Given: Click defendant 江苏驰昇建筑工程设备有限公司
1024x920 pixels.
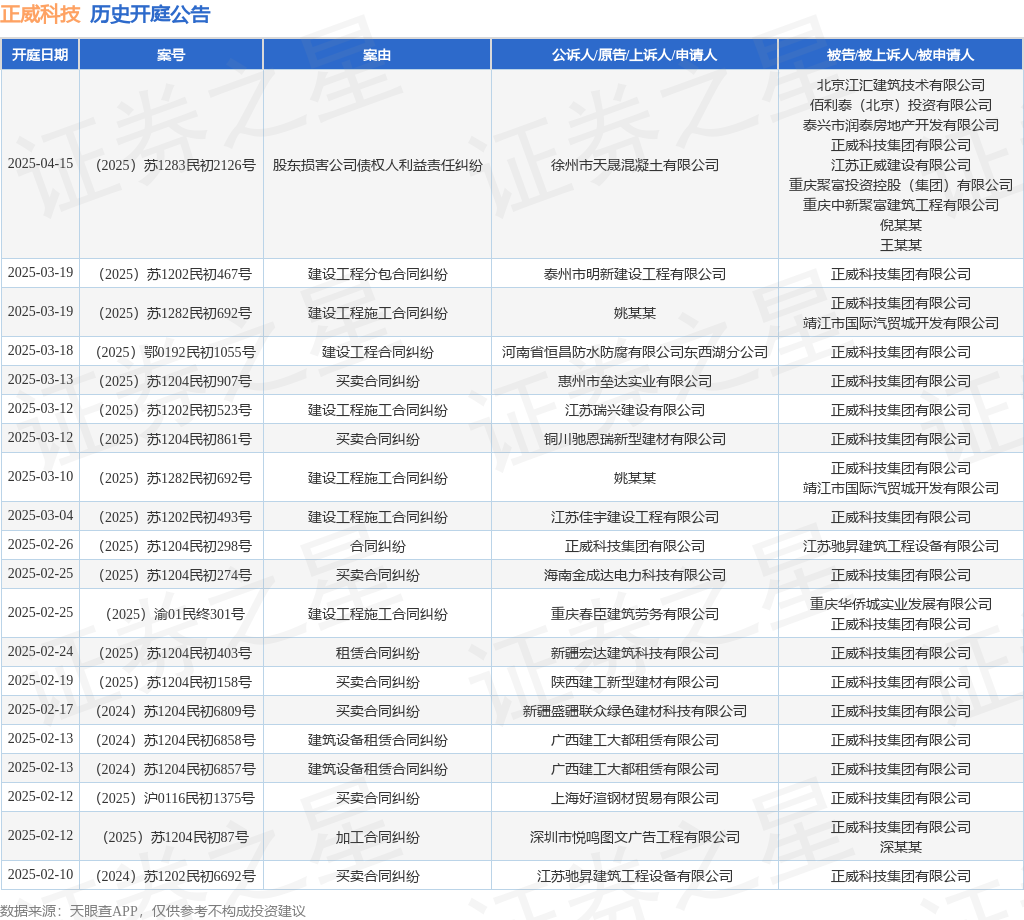Looking at the screenshot, I should [901, 547].
